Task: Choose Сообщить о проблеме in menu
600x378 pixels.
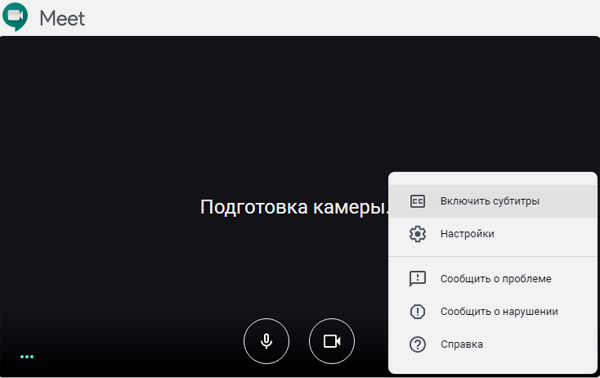Action: [493, 279]
